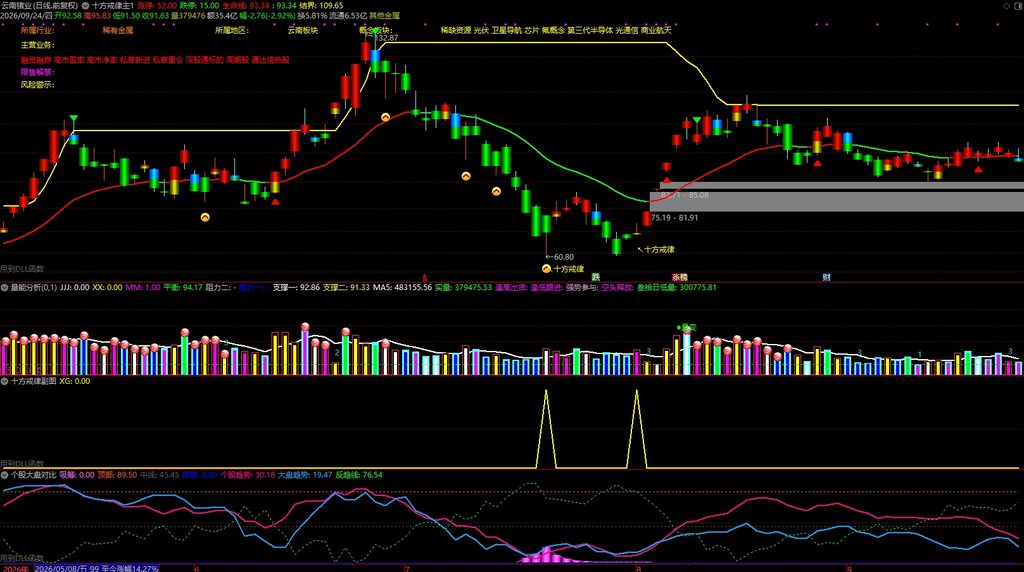Screen dimensions: 1024x572
Task: Click the 融资融券 red tag label
Action: coord(36,60)
